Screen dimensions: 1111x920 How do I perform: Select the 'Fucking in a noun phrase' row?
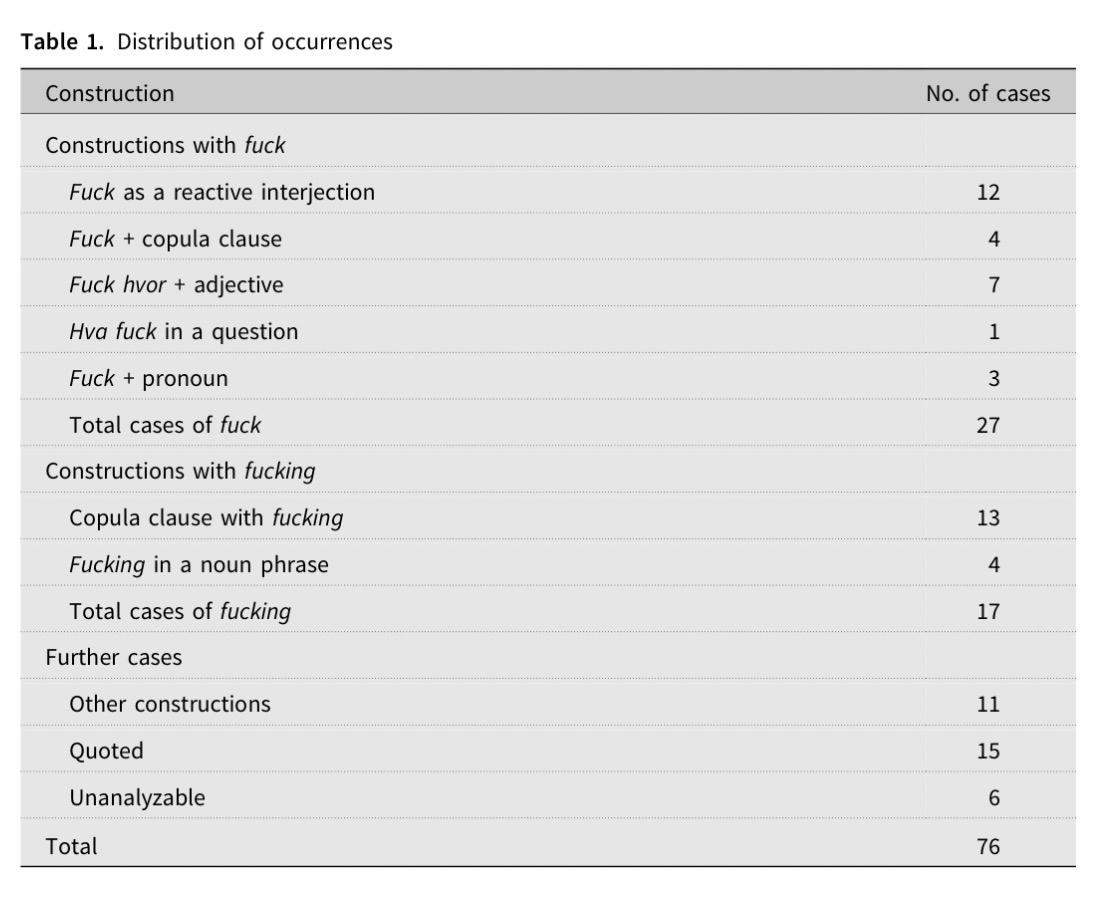click(198, 565)
